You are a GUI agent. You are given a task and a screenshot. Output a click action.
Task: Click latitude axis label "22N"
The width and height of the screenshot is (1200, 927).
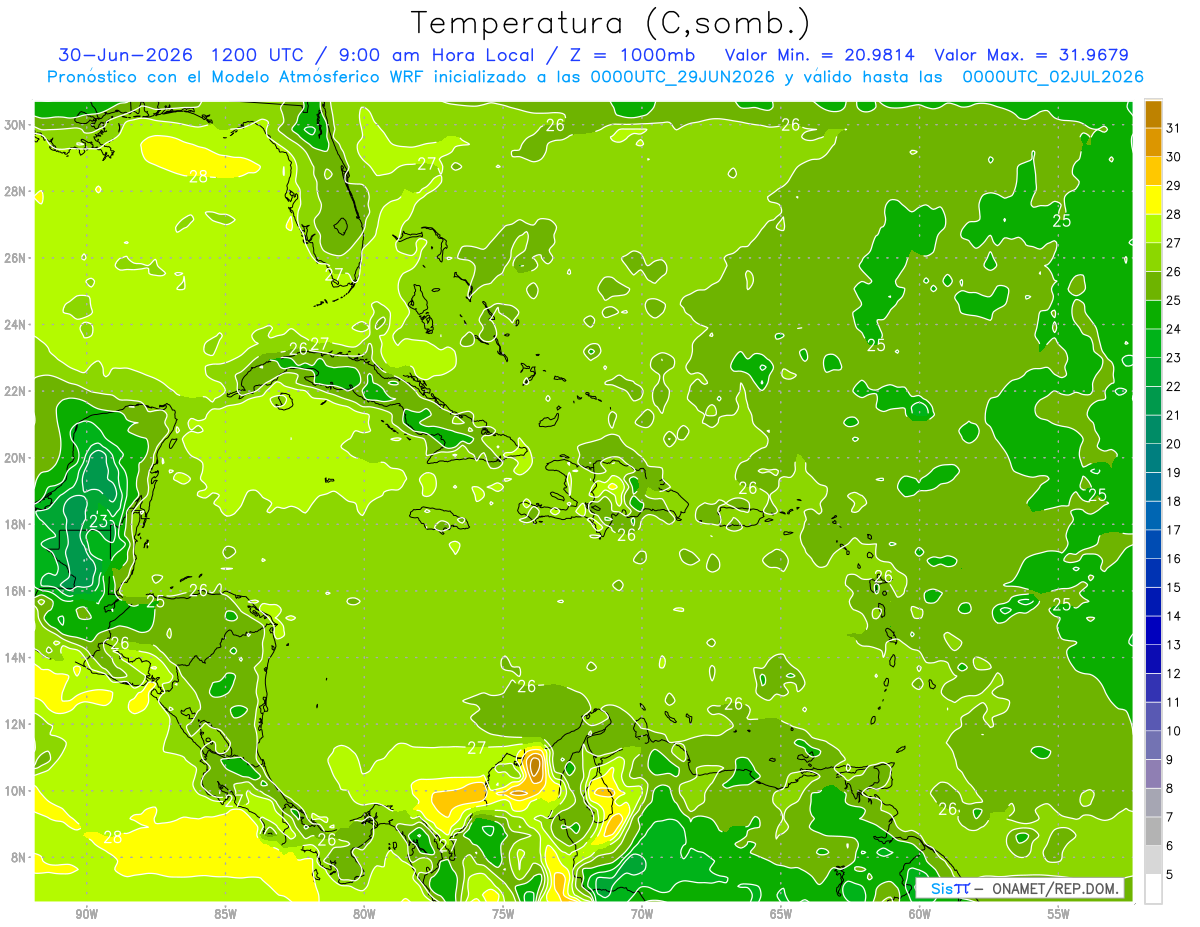pyautogui.click(x=16, y=390)
